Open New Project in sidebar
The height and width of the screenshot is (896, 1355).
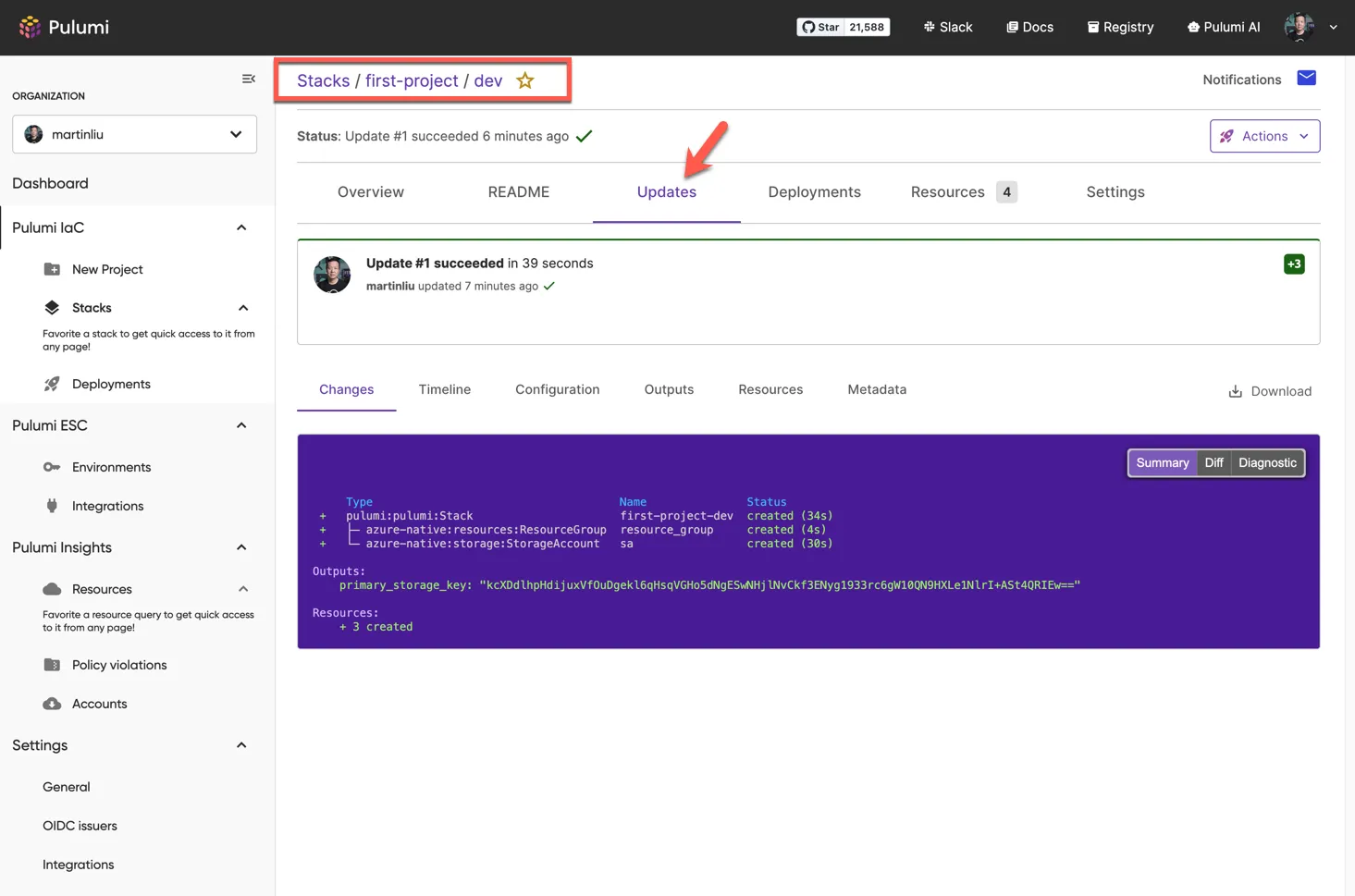pyautogui.click(x=107, y=269)
